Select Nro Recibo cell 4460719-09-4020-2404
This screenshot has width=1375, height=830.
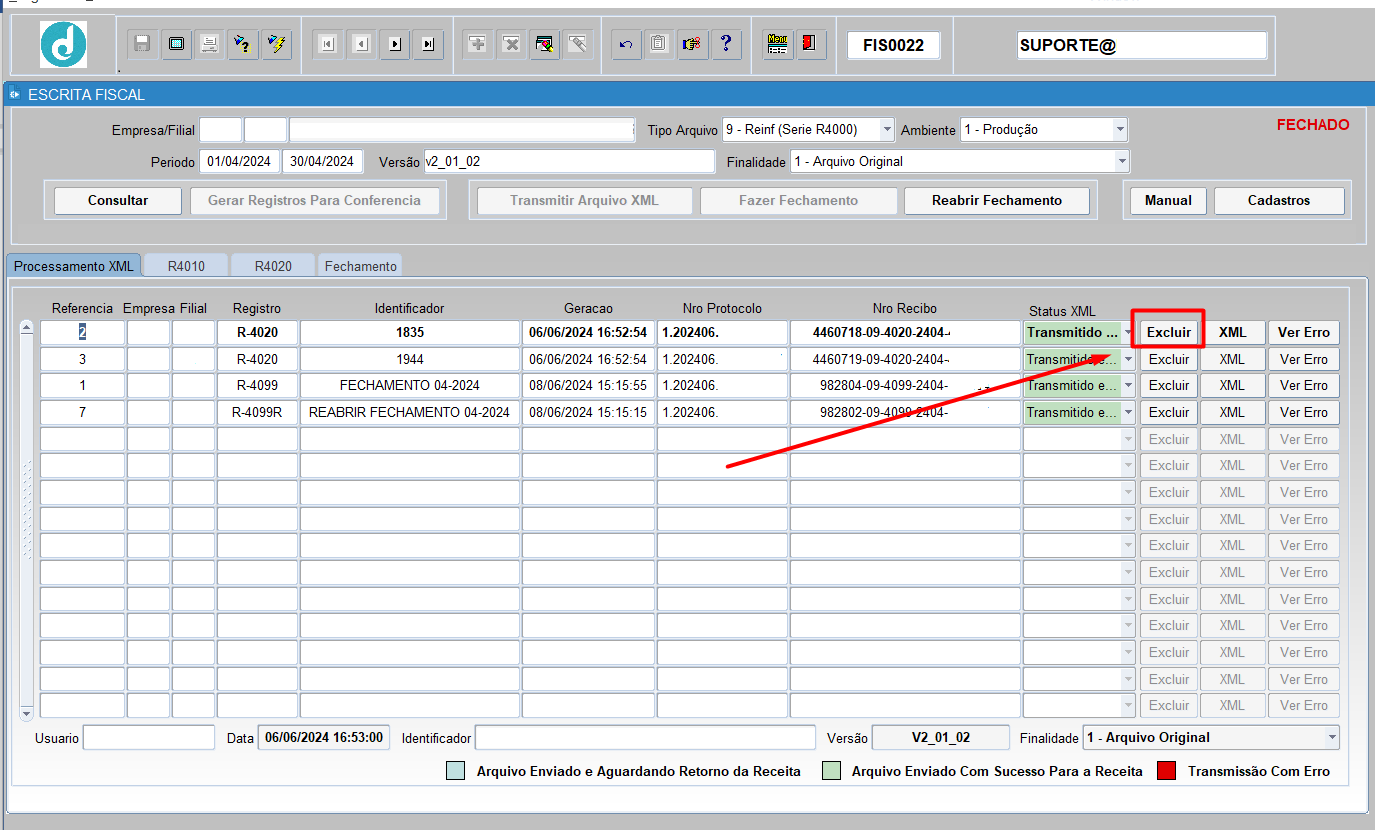905,359
